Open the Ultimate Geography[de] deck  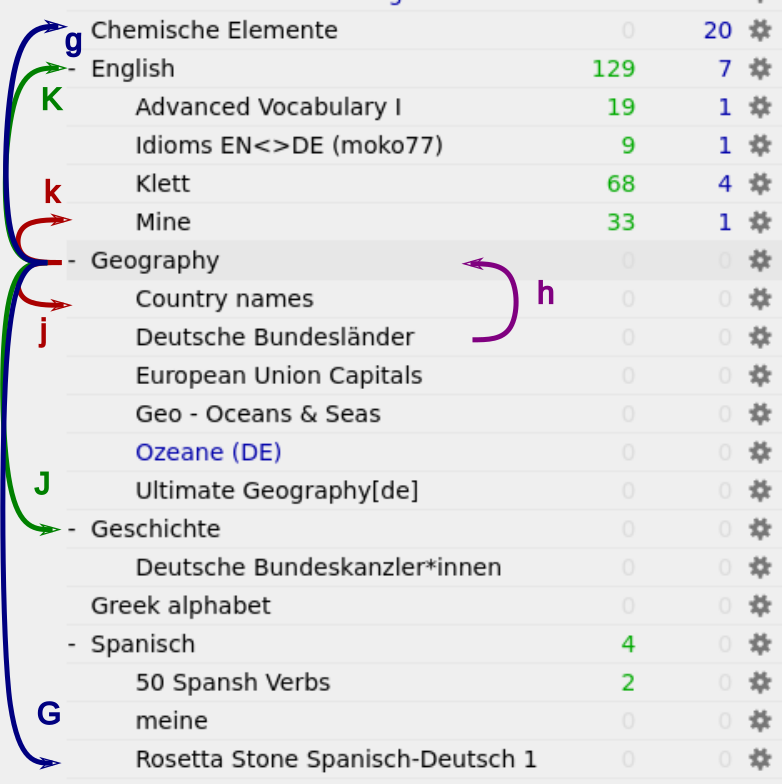click(x=276, y=491)
